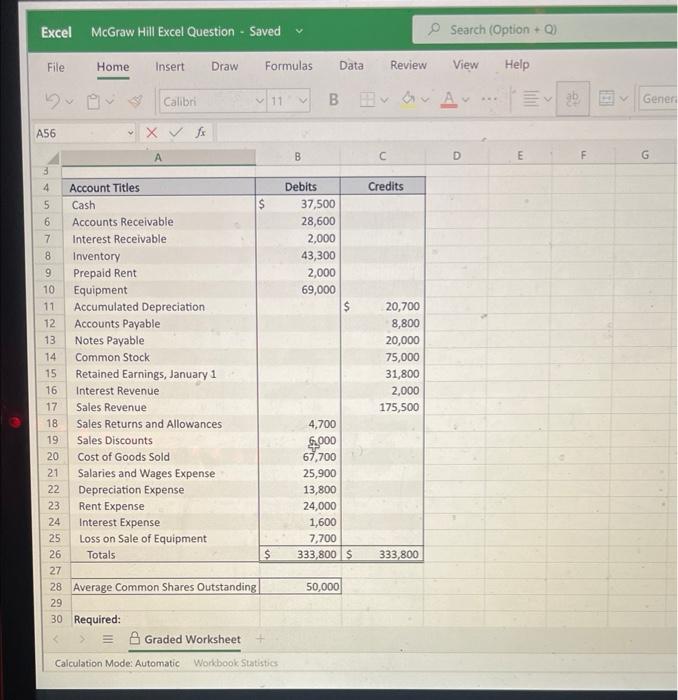Cancel the entry with the red X
The image size is (678, 700).
pos(152,133)
